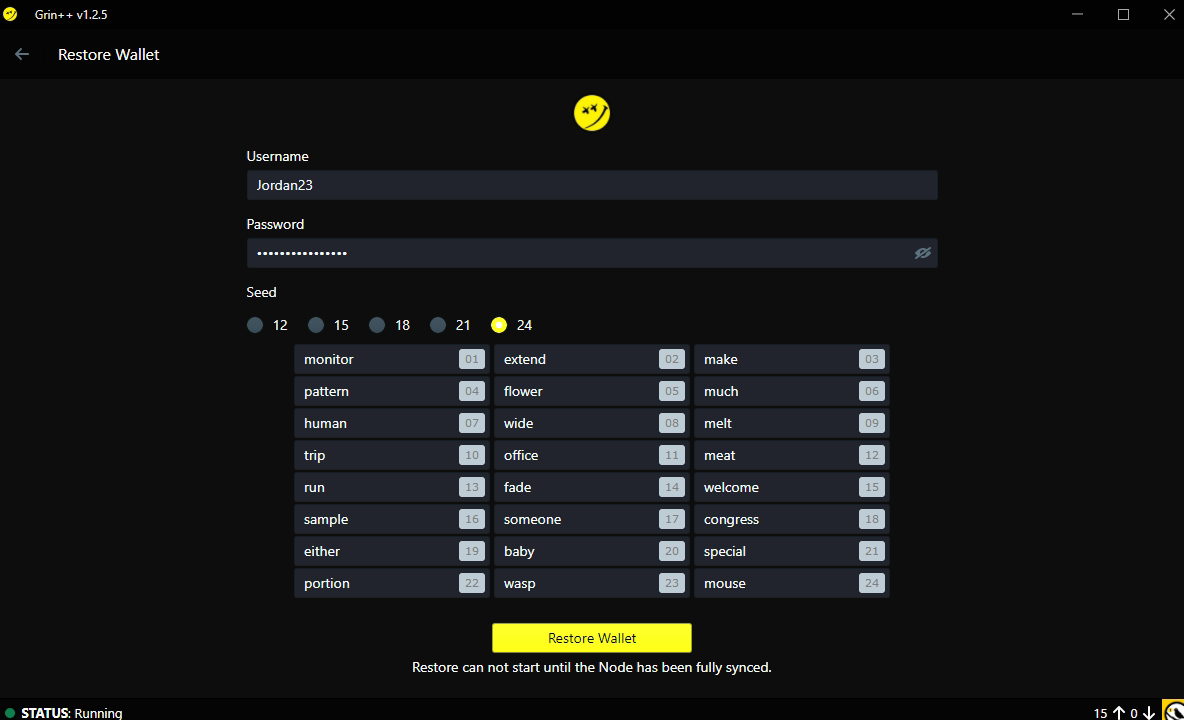This screenshot has height=720, width=1184.
Task: Select the 21 word seed option
Action: pyautogui.click(x=438, y=325)
